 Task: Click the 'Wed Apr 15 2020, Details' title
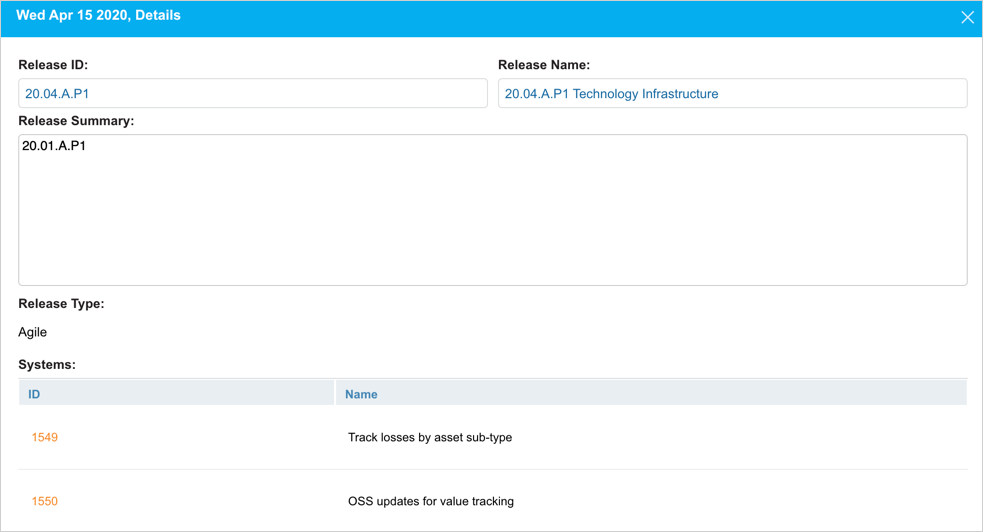pos(98,16)
